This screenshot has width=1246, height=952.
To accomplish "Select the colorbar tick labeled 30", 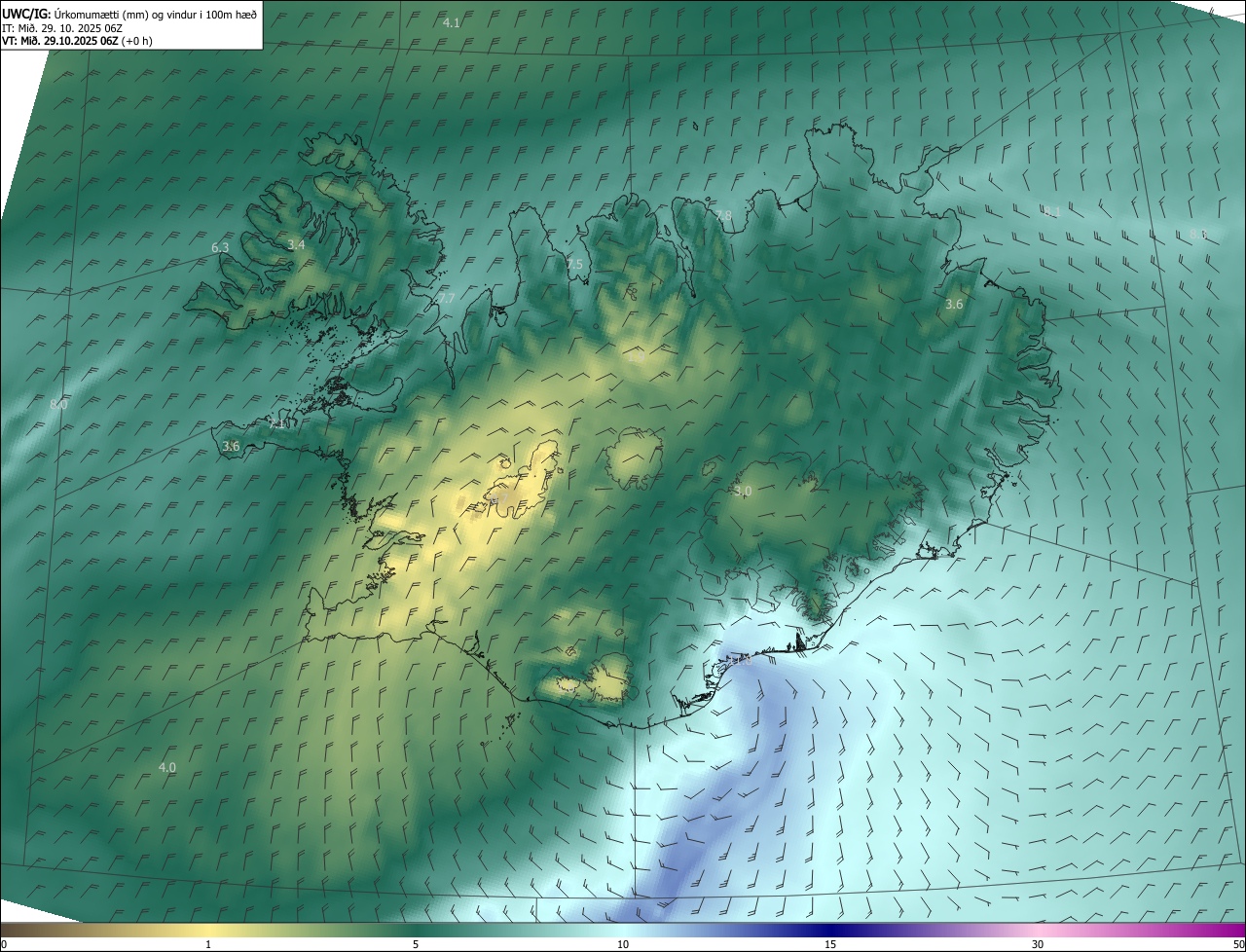I will pos(1038,944).
